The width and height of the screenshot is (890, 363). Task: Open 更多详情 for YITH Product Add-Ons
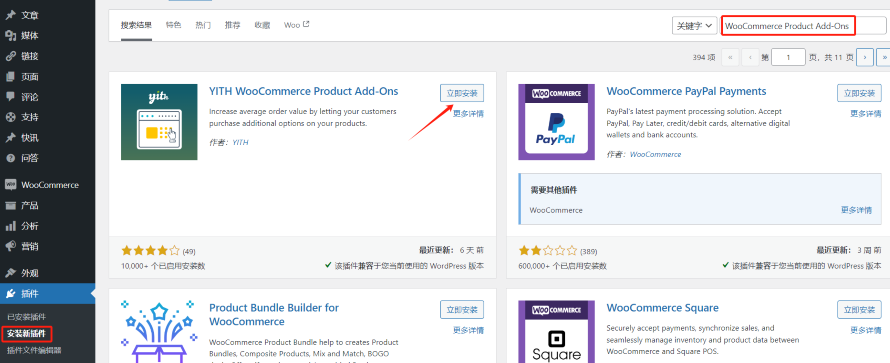click(468, 113)
